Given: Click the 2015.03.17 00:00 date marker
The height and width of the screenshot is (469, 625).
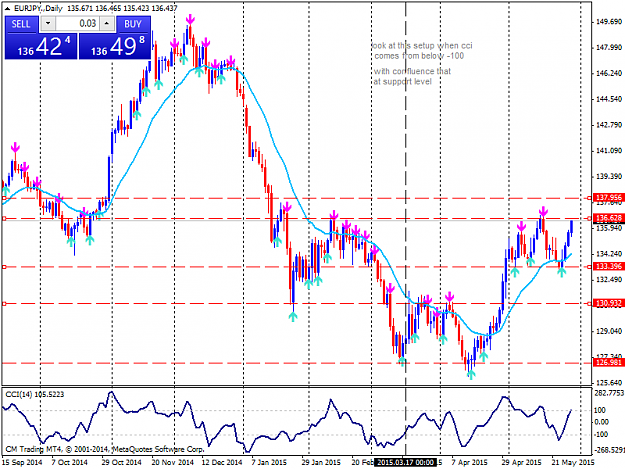Looking at the screenshot, I should tap(405, 462).
